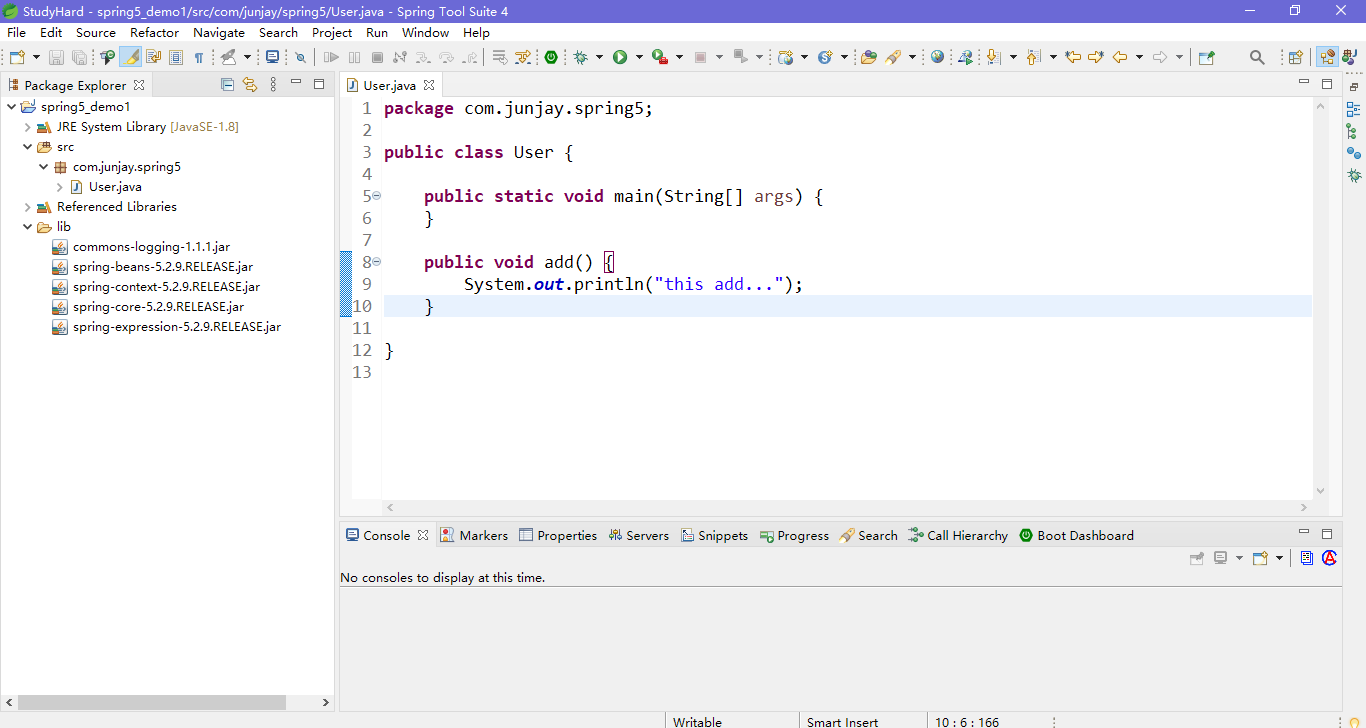
Task: Click the Previous Annotation arrow icon
Action: click(1033, 57)
